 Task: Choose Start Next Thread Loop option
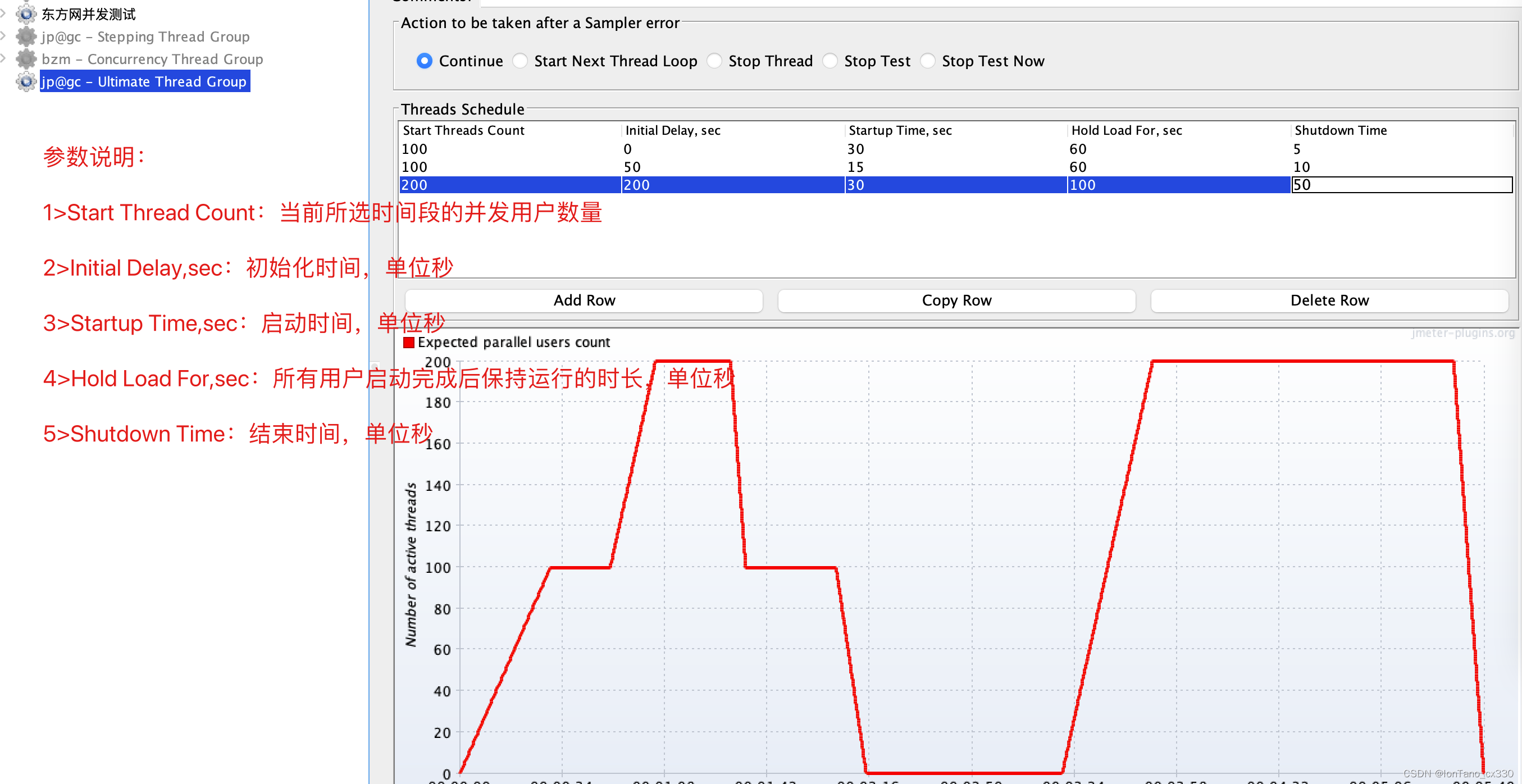click(520, 61)
